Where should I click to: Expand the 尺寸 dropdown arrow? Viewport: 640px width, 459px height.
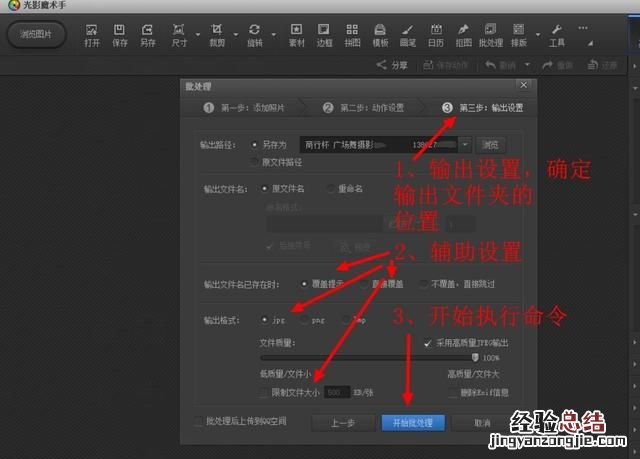click(x=198, y=35)
